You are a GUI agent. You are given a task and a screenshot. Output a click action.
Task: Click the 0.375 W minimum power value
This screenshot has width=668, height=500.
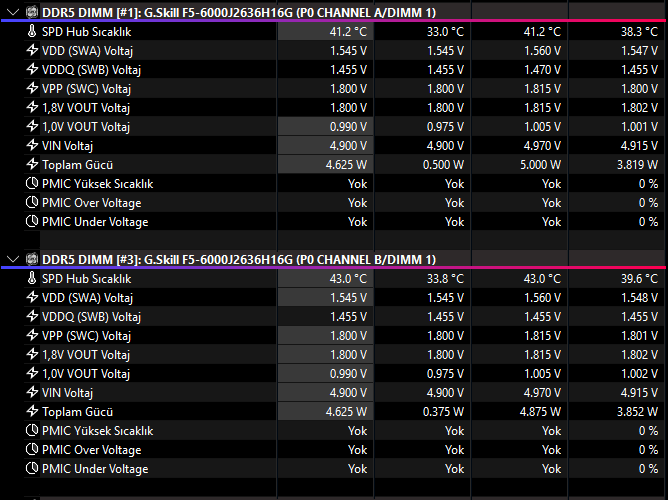[x=443, y=412]
